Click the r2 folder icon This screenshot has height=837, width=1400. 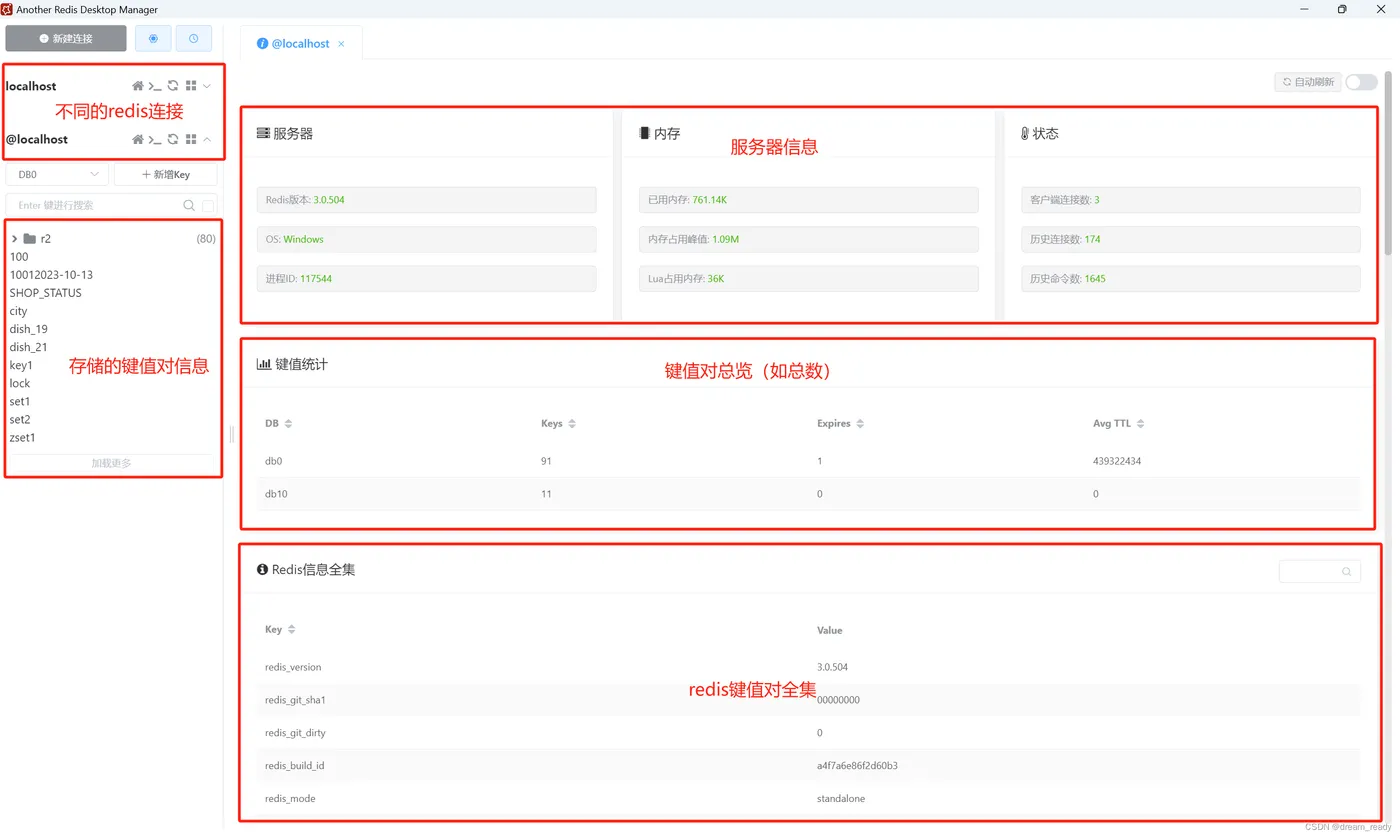click(x=30, y=239)
